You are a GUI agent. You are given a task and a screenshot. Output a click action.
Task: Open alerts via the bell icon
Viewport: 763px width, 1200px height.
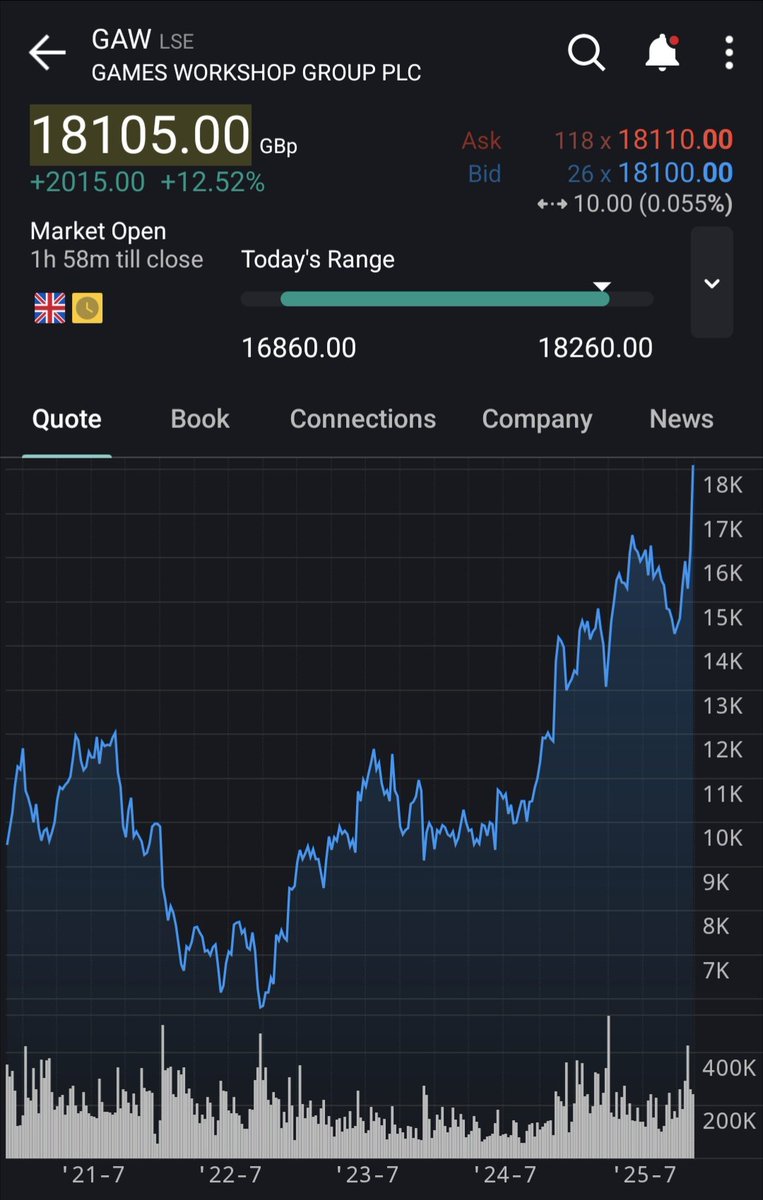664,53
